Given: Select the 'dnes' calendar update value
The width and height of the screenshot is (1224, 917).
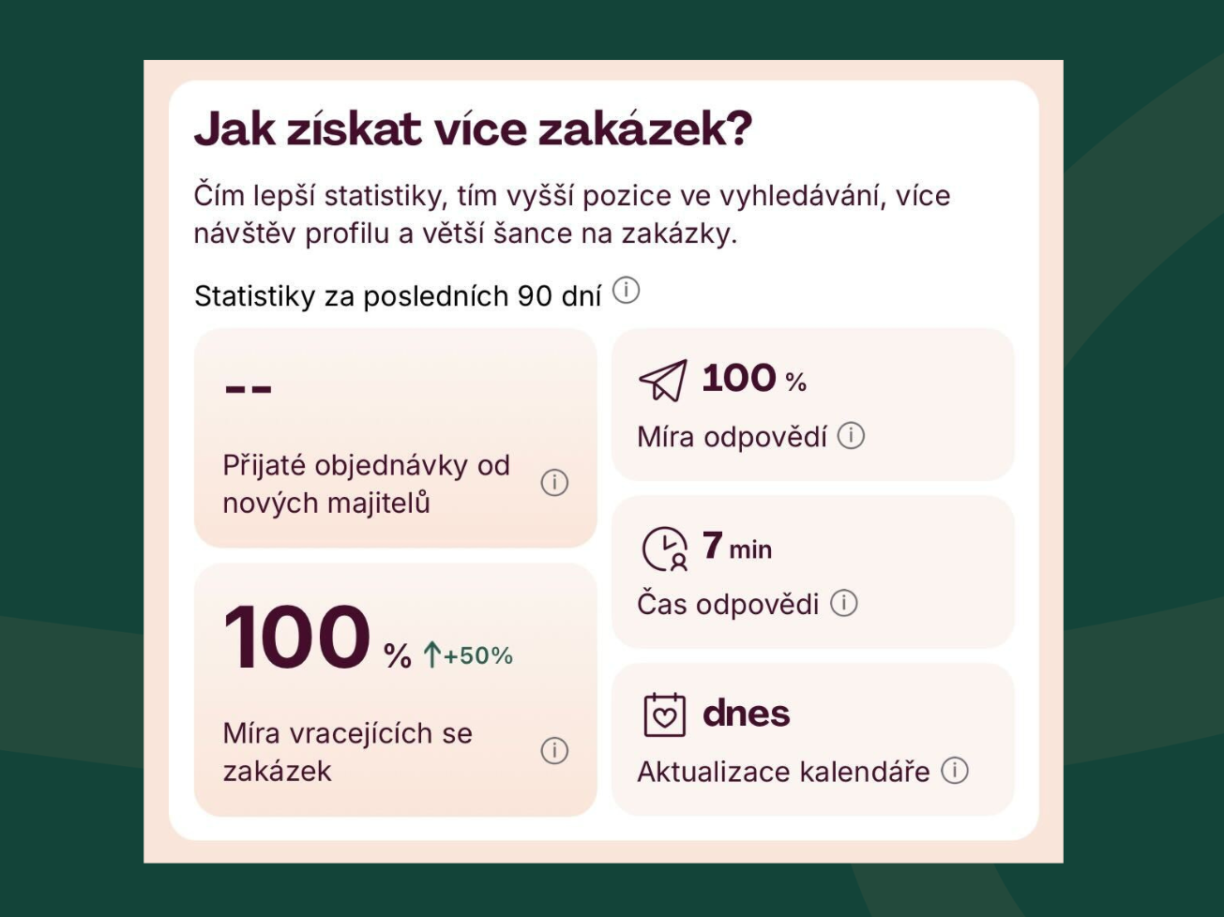Looking at the screenshot, I should 746,713.
